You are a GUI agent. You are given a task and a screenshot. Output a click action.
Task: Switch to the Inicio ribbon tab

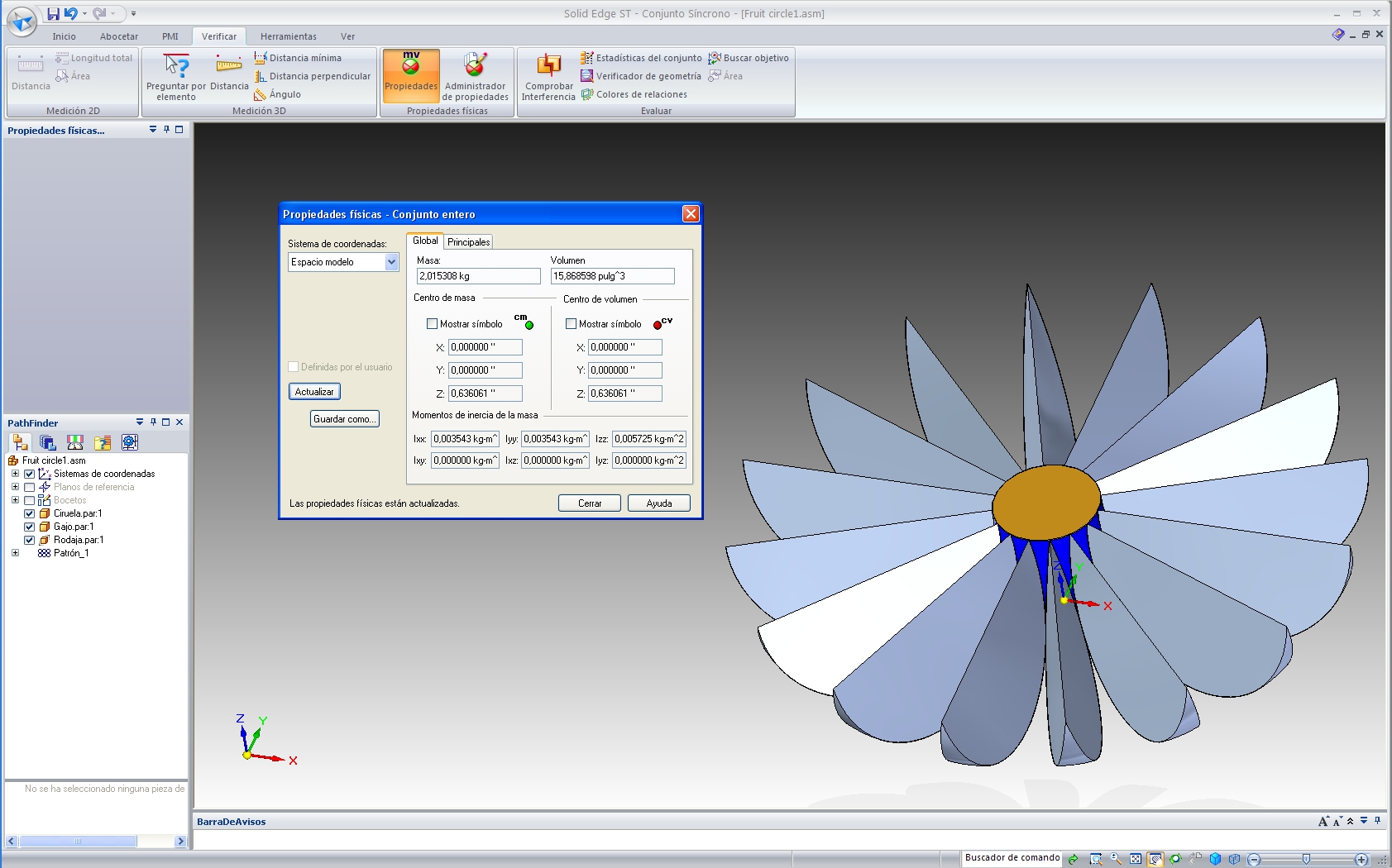pyautogui.click(x=64, y=36)
